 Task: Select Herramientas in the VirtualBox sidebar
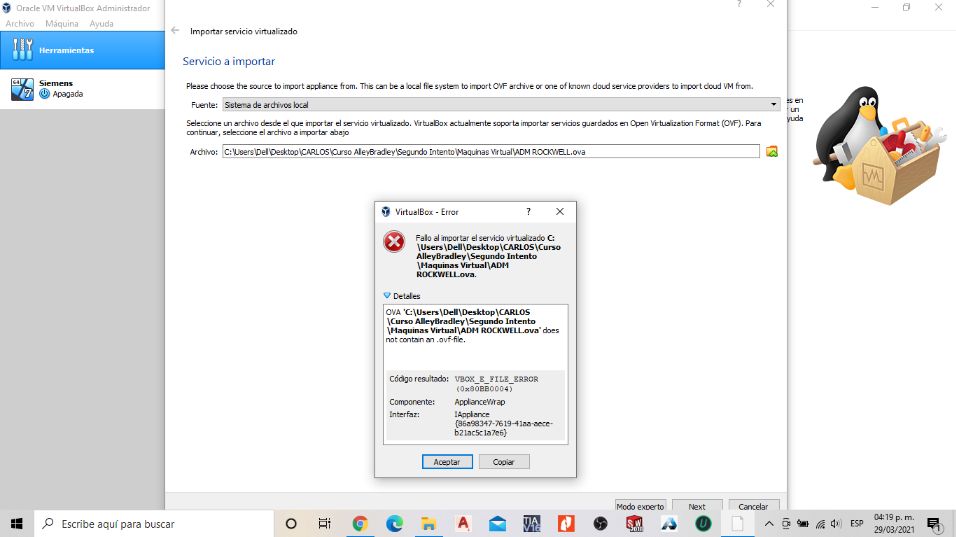[82, 50]
